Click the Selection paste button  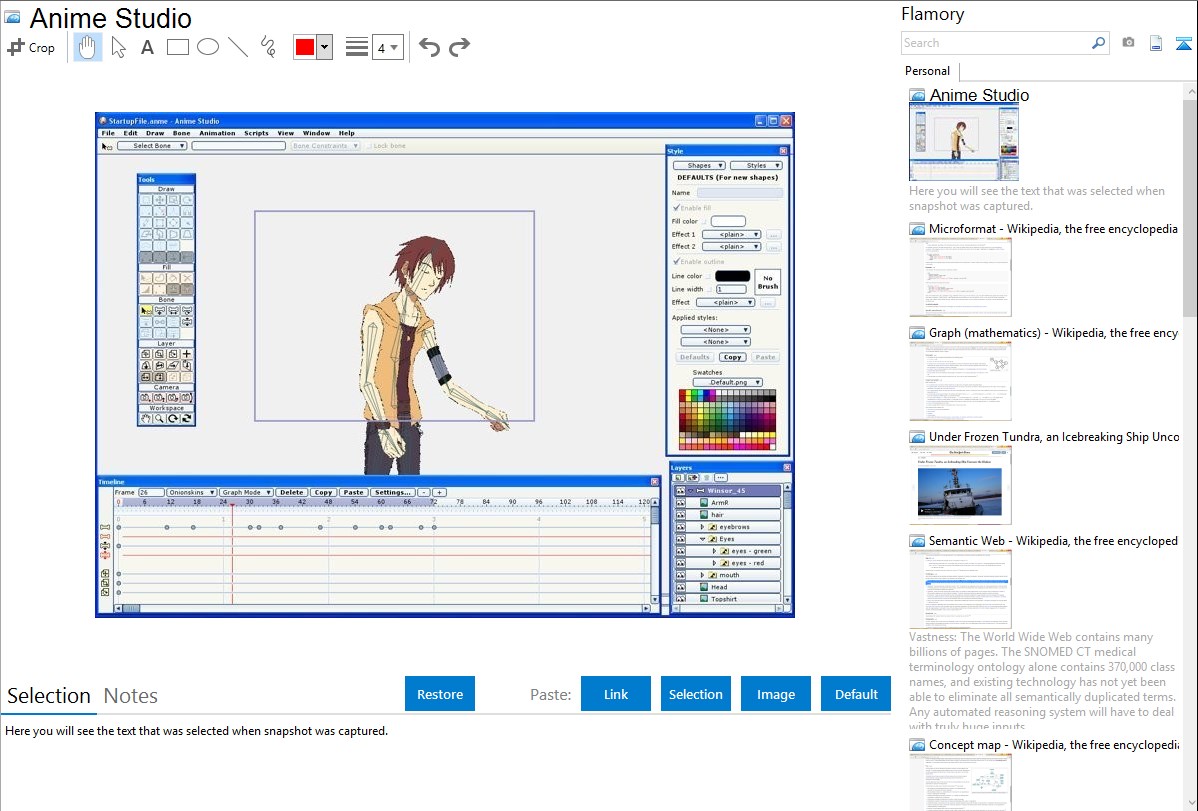pyautogui.click(x=696, y=694)
